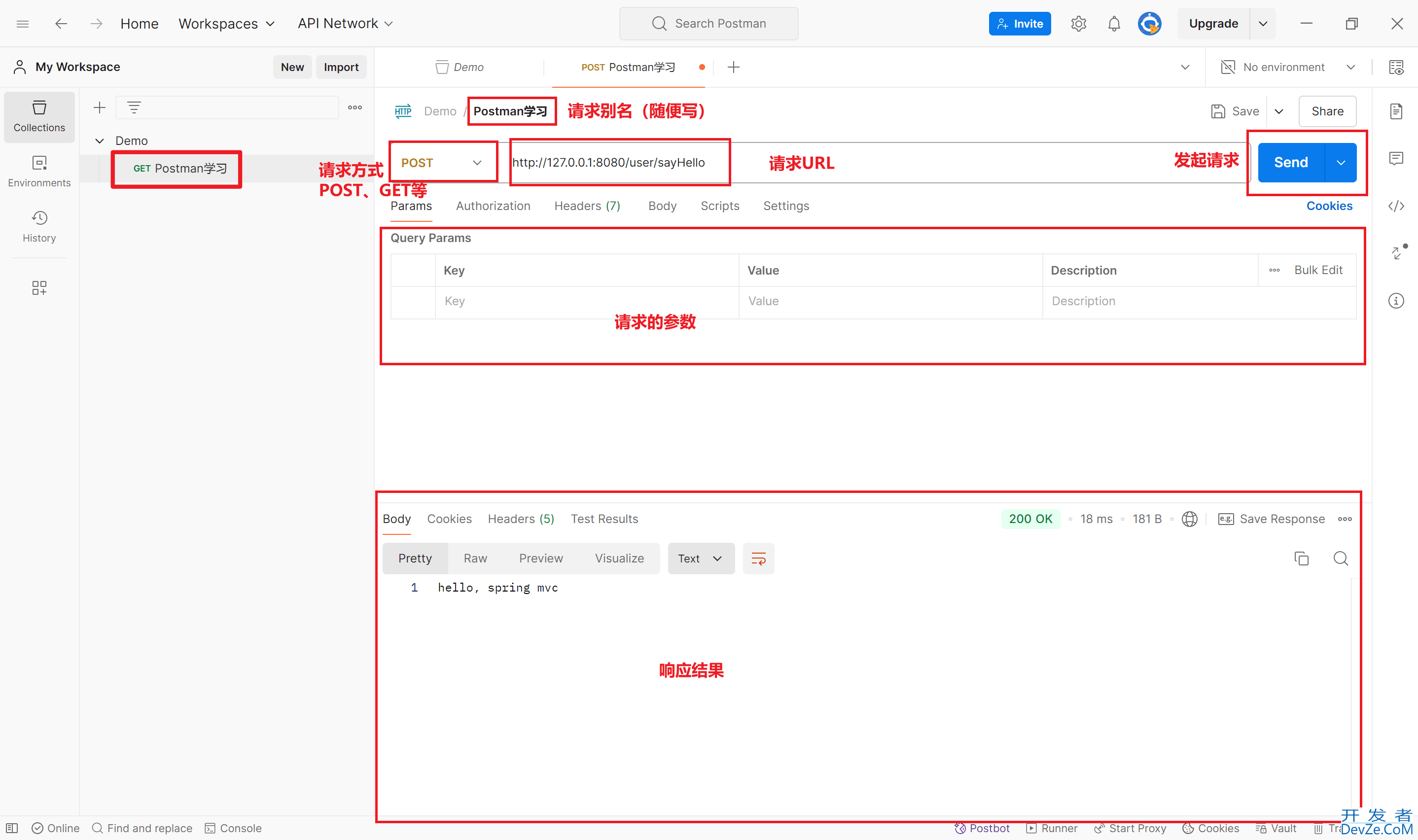The image size is (1418, 840).
Task: Select the Preview response view
Action: point(540,559)
